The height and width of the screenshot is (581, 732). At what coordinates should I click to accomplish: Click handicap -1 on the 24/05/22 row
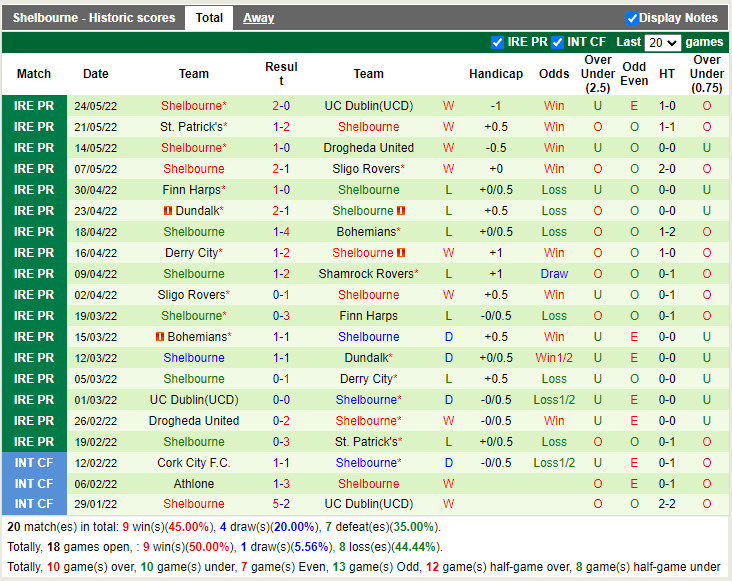click(x=496, y=106)
